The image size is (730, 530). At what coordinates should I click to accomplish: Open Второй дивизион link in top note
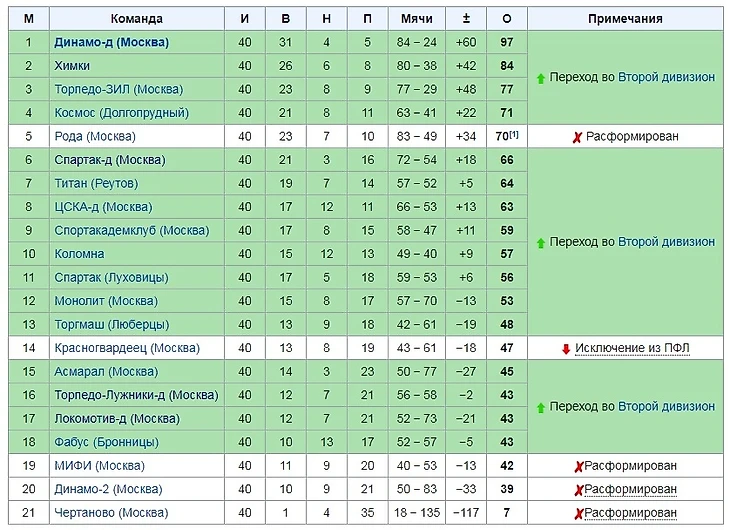click(x=666, y=77)
